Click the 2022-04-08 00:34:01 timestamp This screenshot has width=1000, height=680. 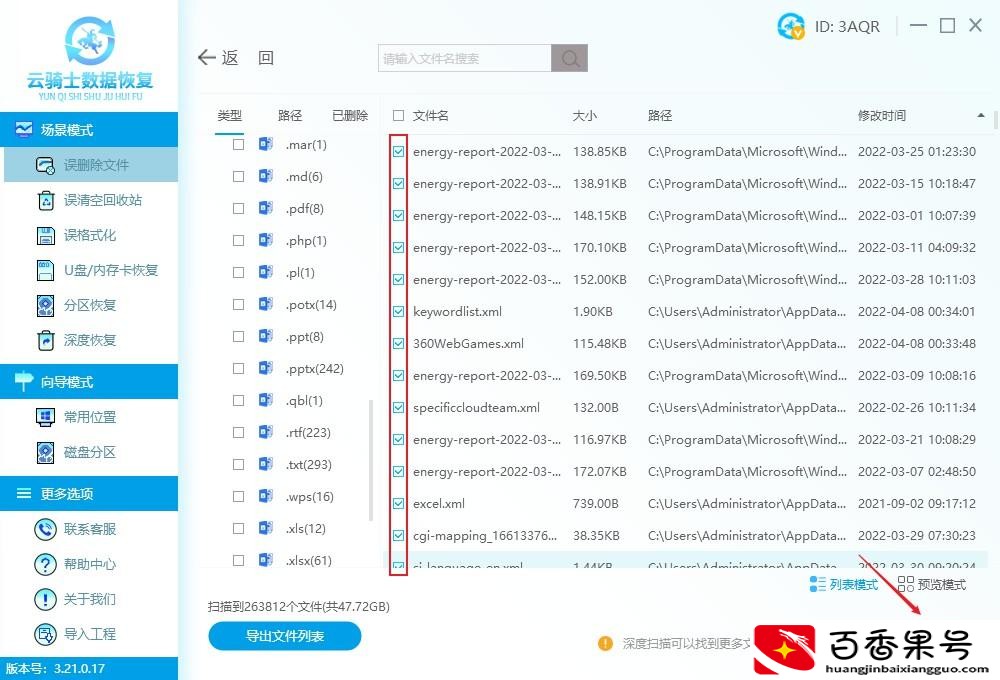click(x=916, y=311)
